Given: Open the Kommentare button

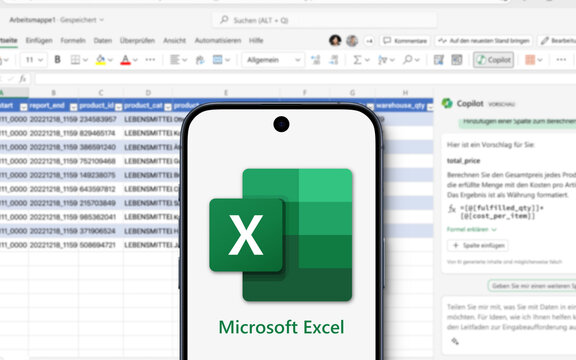Looking at the screenshot, I should point(405,41).
